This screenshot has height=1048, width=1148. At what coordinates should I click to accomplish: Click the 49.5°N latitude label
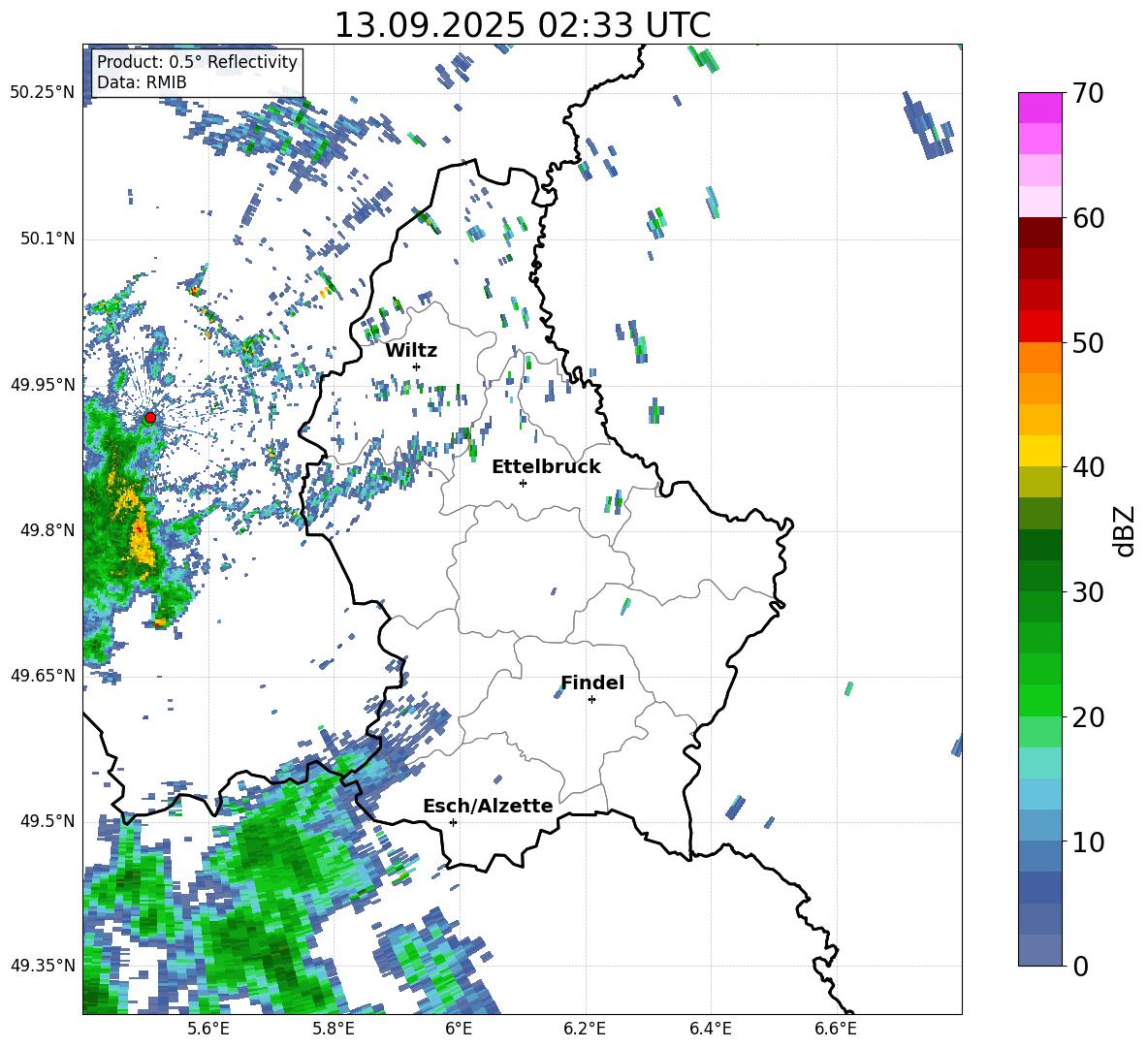tap(48, 821)
